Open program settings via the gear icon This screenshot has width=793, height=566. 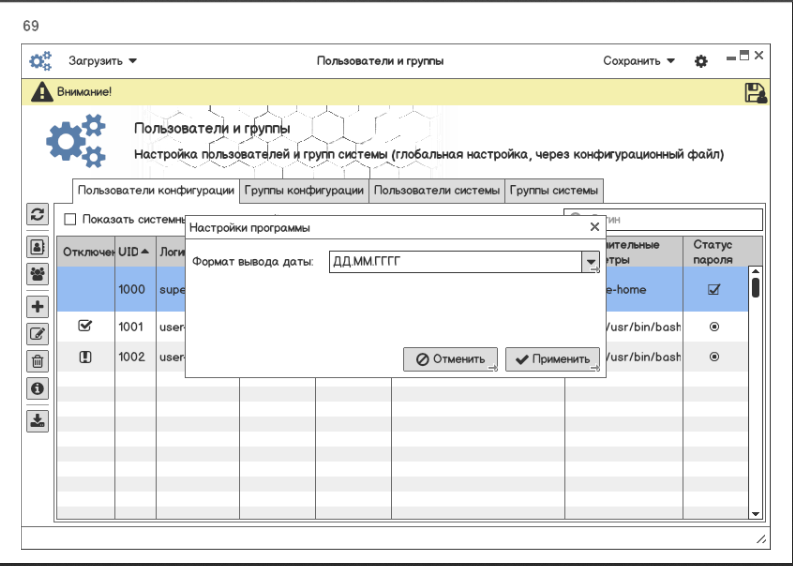(701, 61)
